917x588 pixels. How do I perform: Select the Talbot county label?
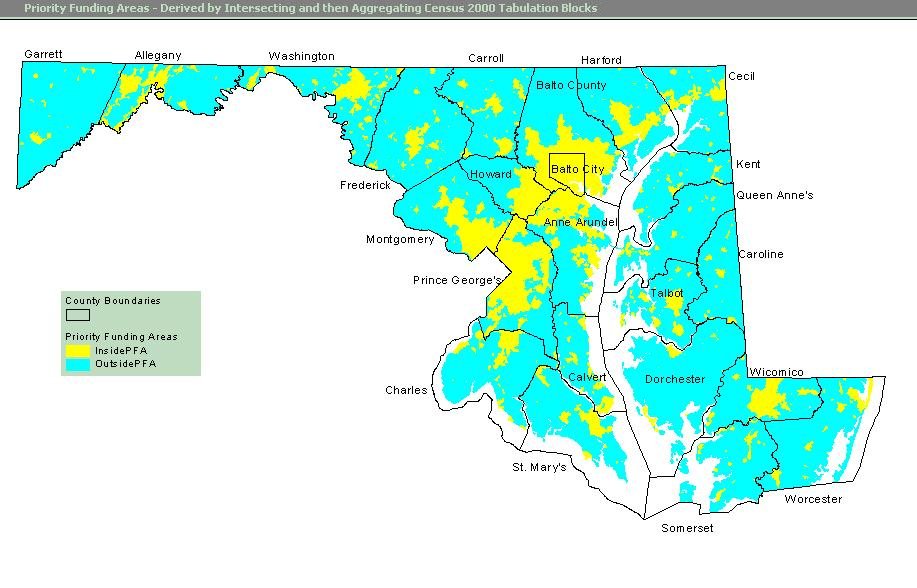[x=666, y=294]
